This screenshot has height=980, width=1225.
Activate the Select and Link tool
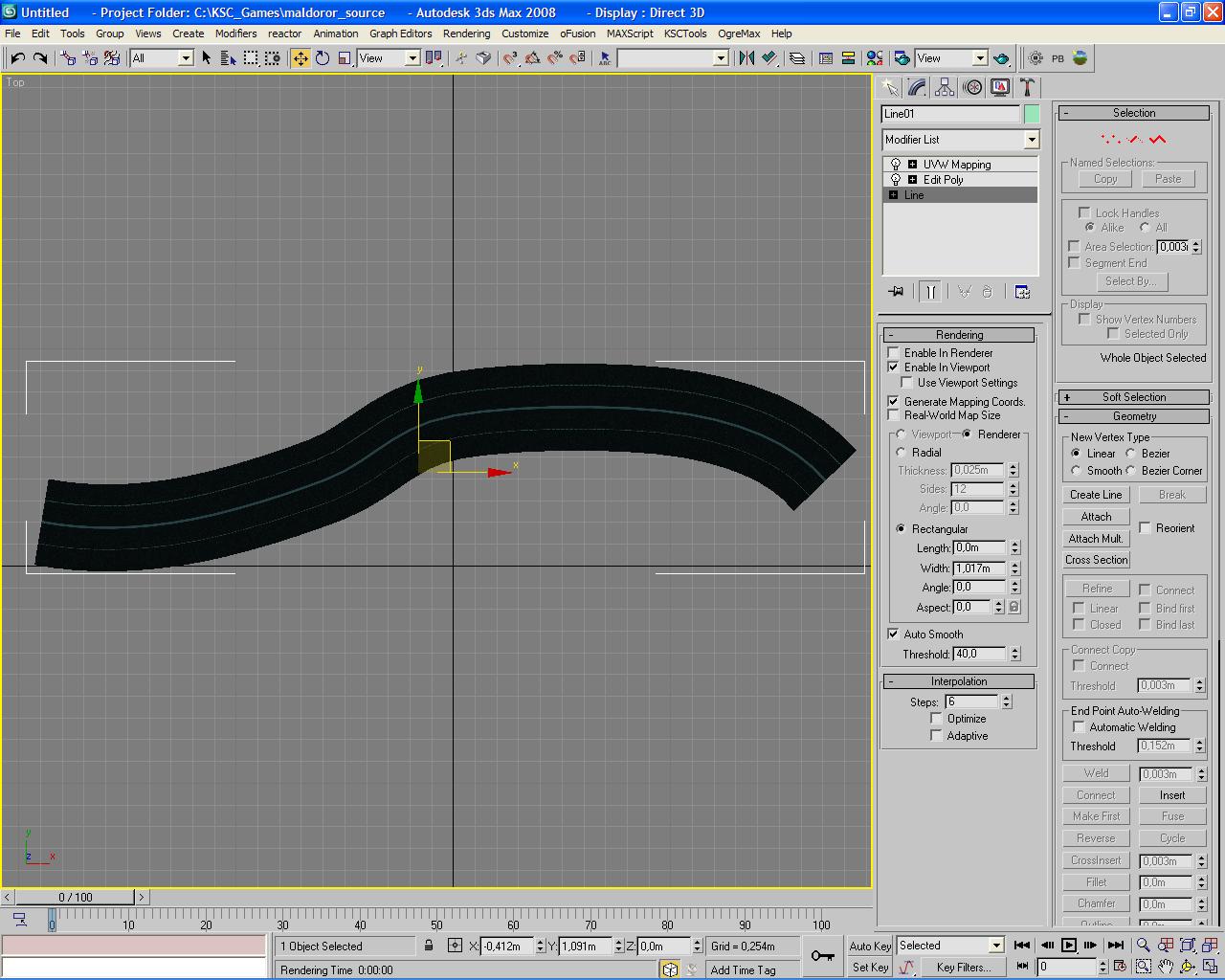click(67, 58)
